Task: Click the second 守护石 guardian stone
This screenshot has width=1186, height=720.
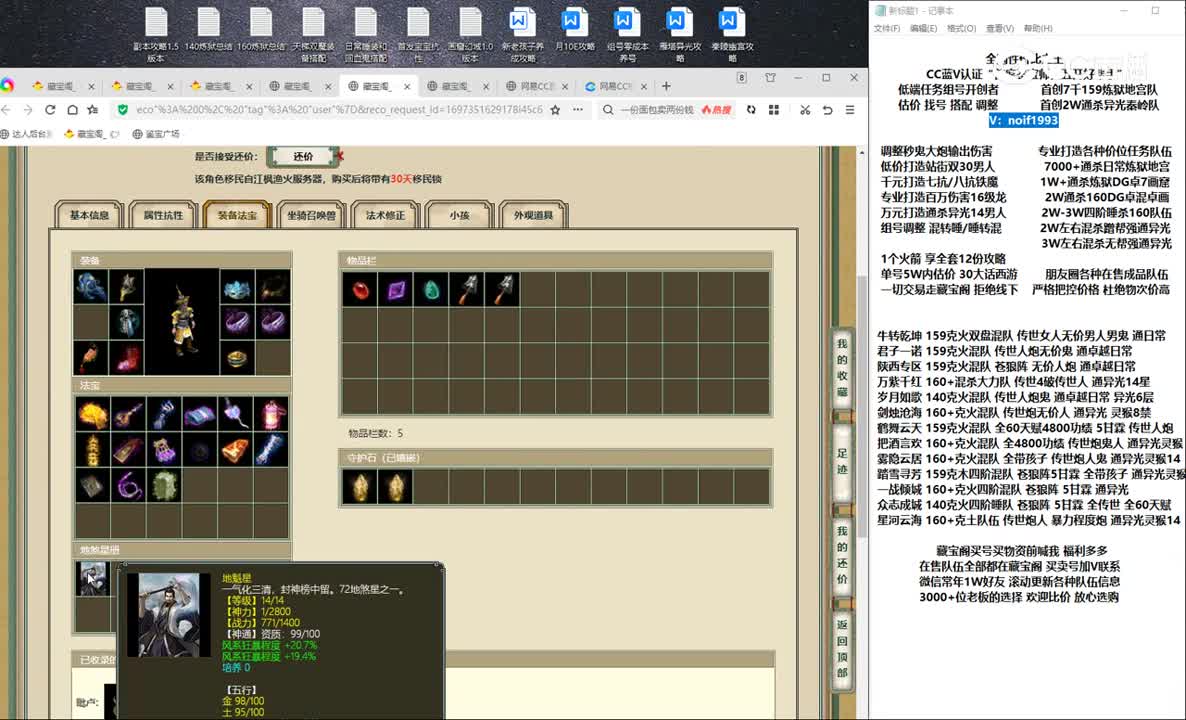Action: point(396,487)
